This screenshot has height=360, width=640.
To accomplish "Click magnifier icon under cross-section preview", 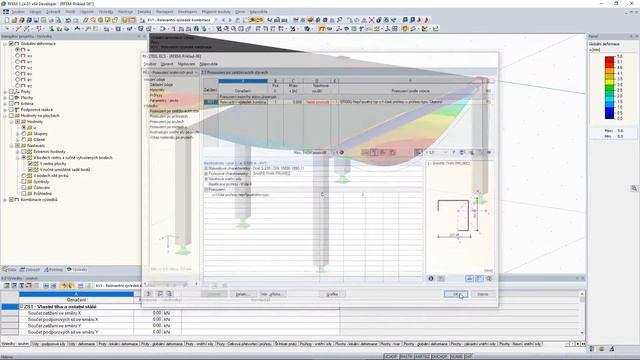I will [x=489, y=278].
